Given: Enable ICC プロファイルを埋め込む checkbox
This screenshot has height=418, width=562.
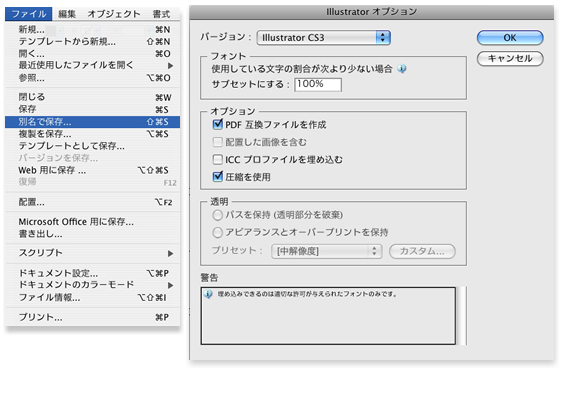Looking at the screenshot, I should [218, 160].
